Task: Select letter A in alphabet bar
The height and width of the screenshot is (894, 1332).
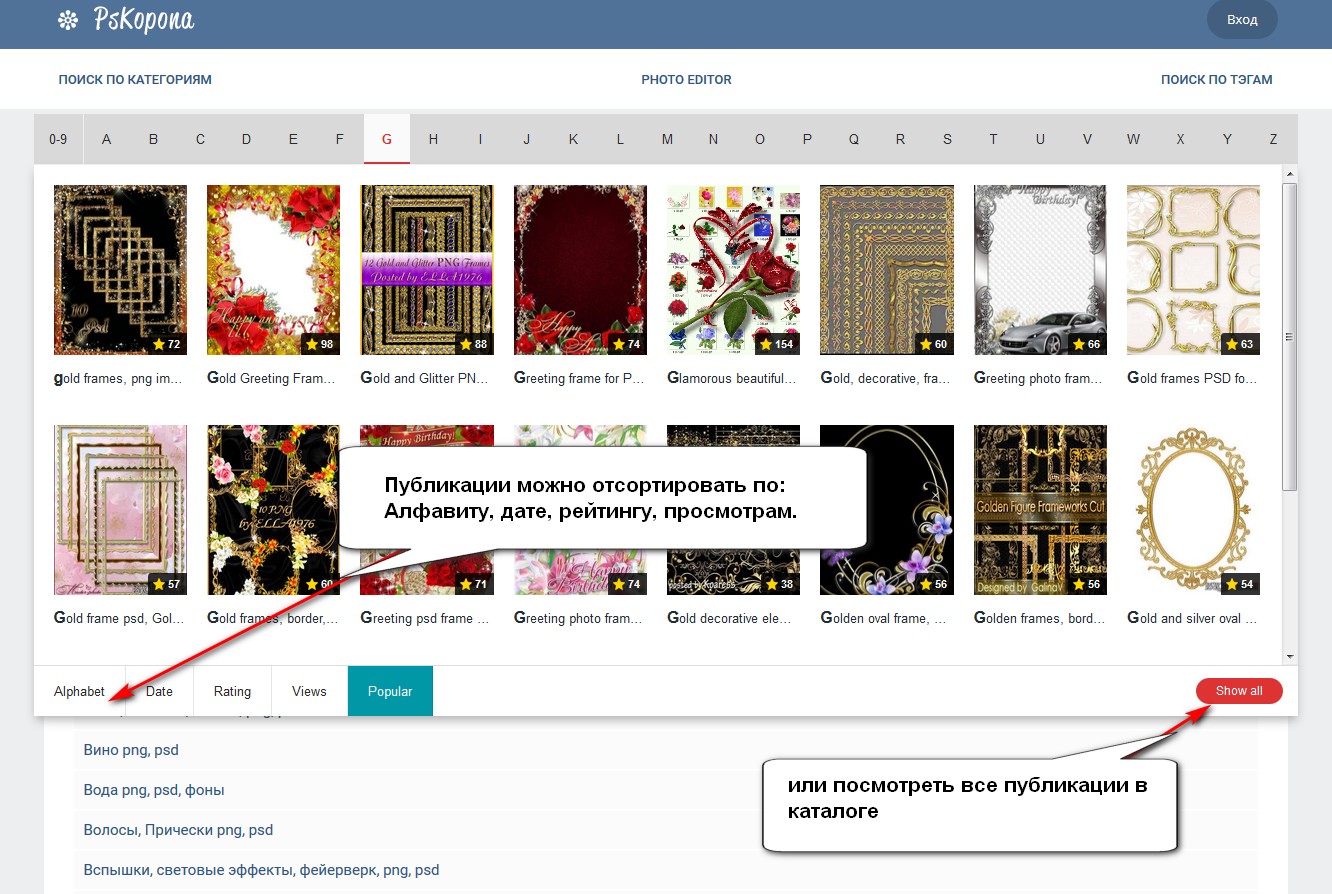Action: [x=107, y=139]
